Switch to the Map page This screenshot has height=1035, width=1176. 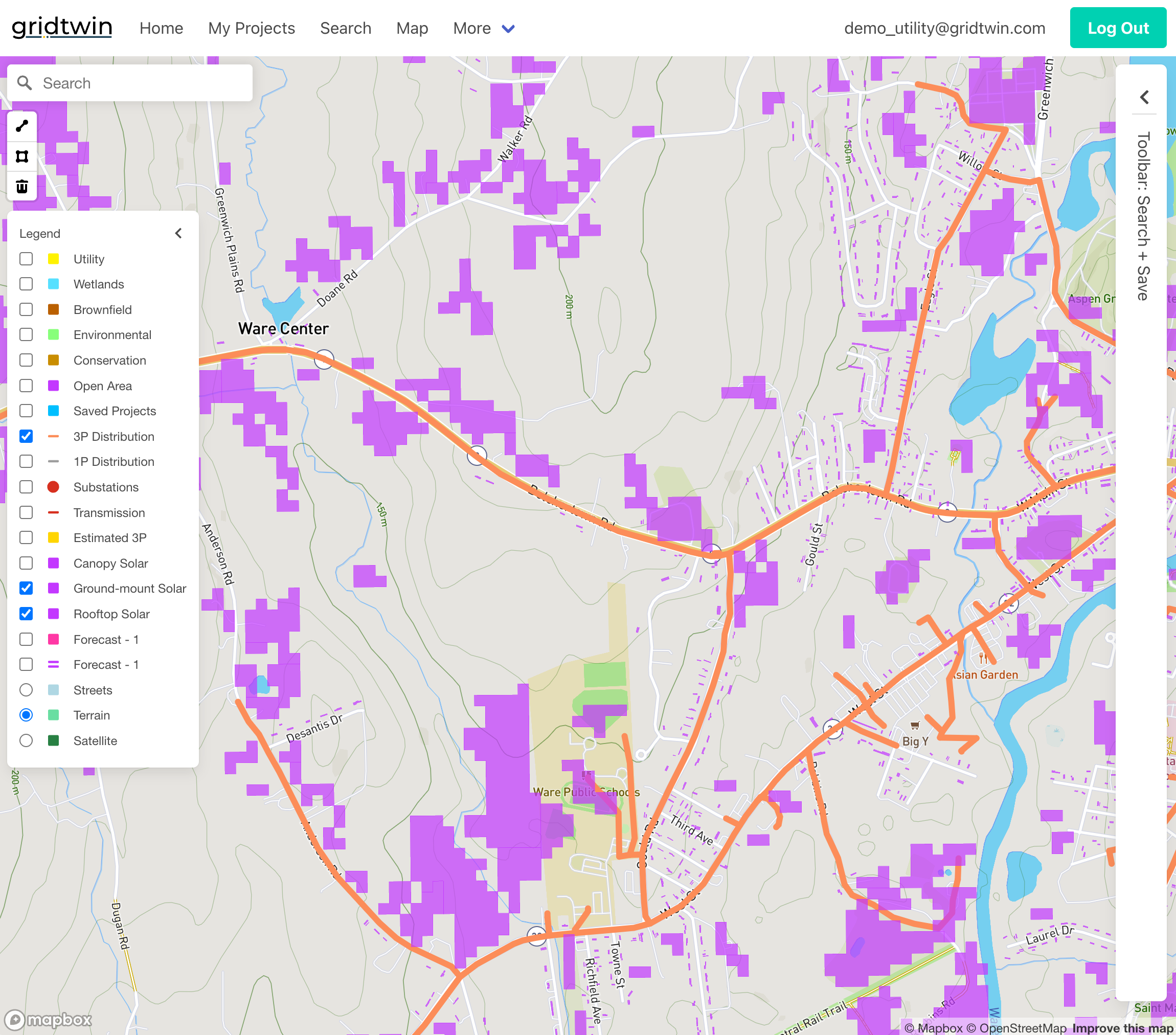pyautogui.click(x=412, y=28)
